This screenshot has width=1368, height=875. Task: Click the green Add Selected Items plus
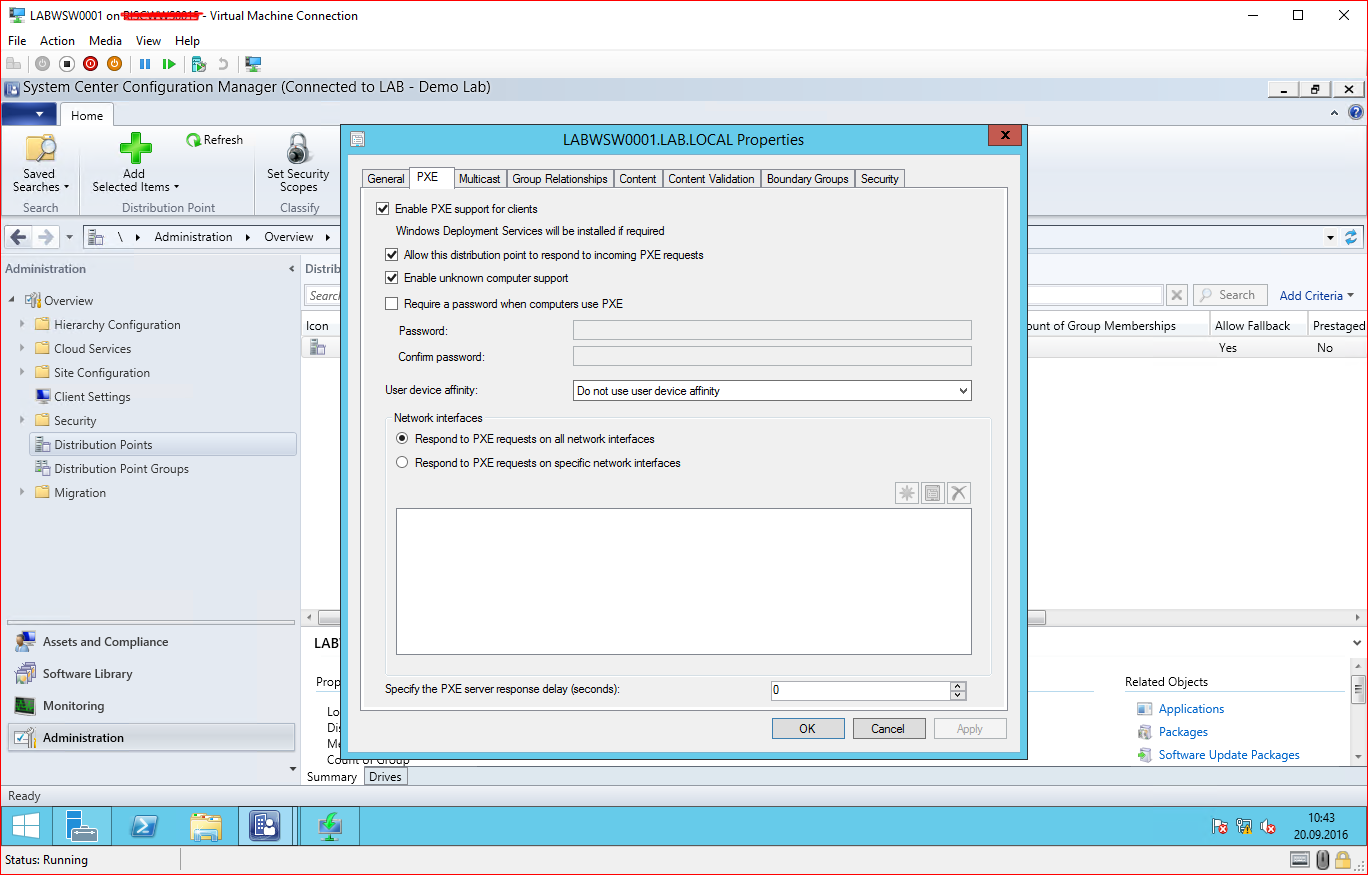click(135, 149)
